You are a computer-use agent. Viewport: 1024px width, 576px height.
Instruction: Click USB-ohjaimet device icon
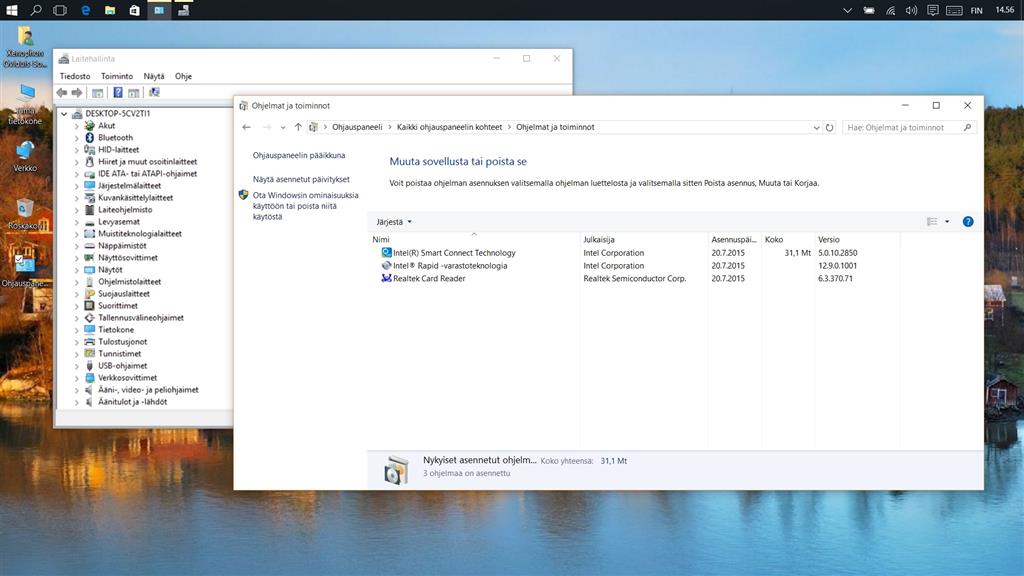coord(89,366)
